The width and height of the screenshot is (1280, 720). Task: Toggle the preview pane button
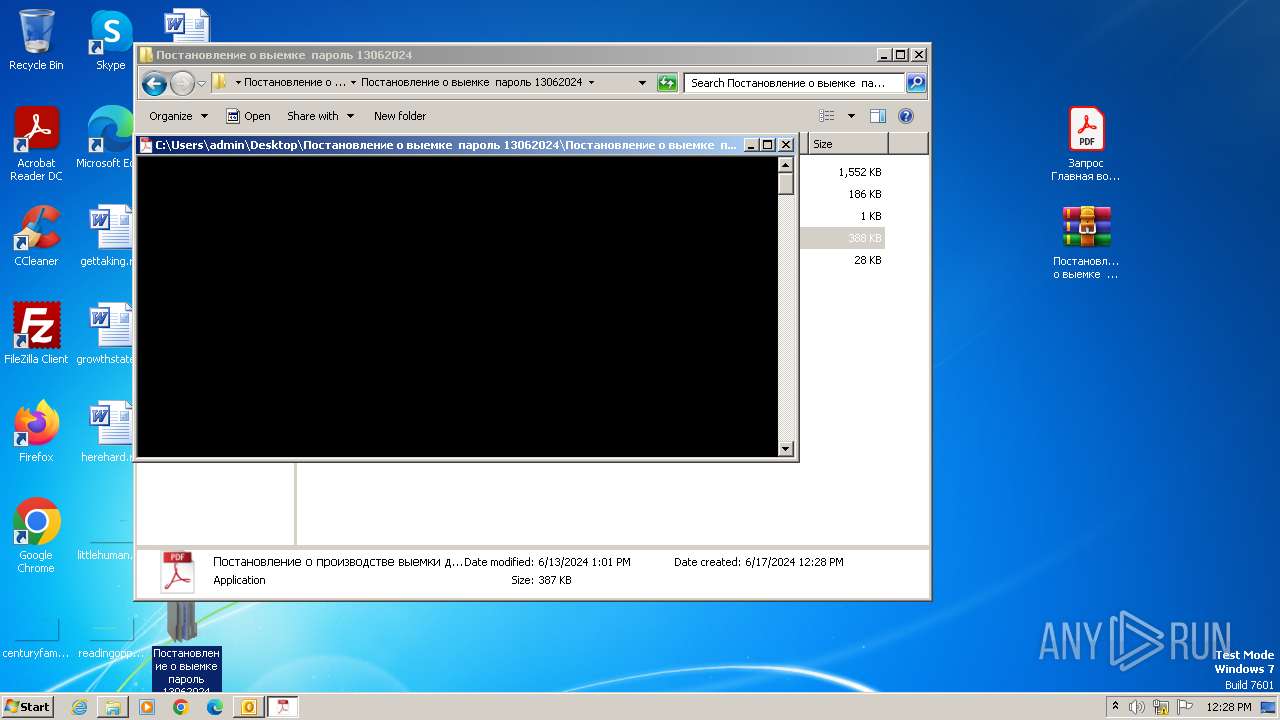[877, 116]
